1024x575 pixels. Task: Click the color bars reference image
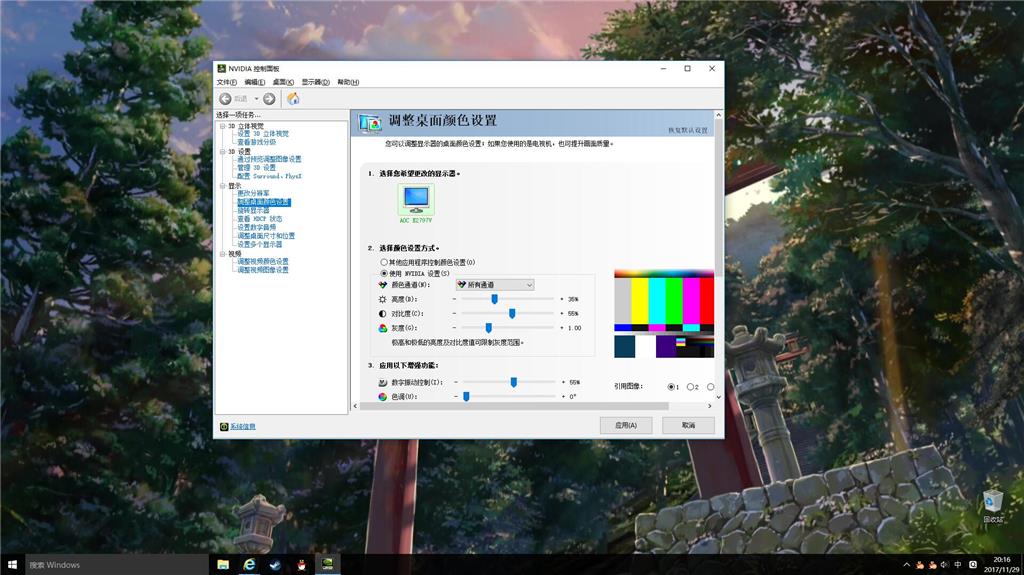(x=664, y=314)
